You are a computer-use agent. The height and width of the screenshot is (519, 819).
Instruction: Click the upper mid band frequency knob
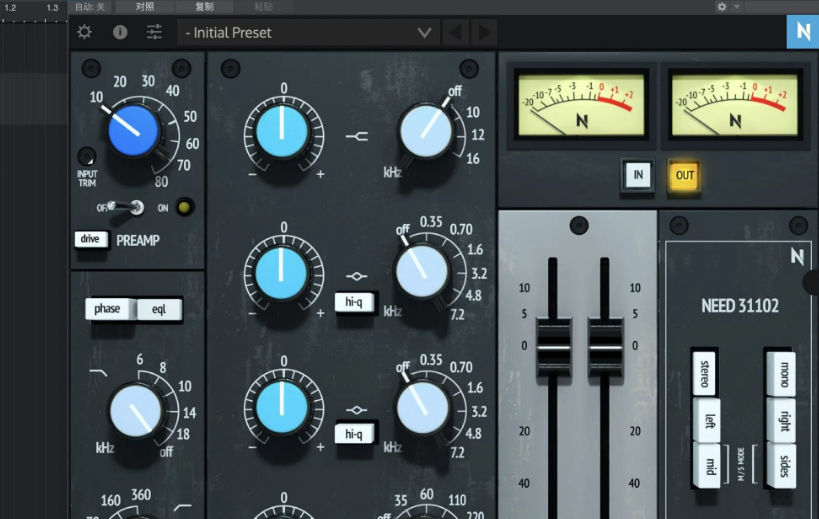click(x=422, y=272)
